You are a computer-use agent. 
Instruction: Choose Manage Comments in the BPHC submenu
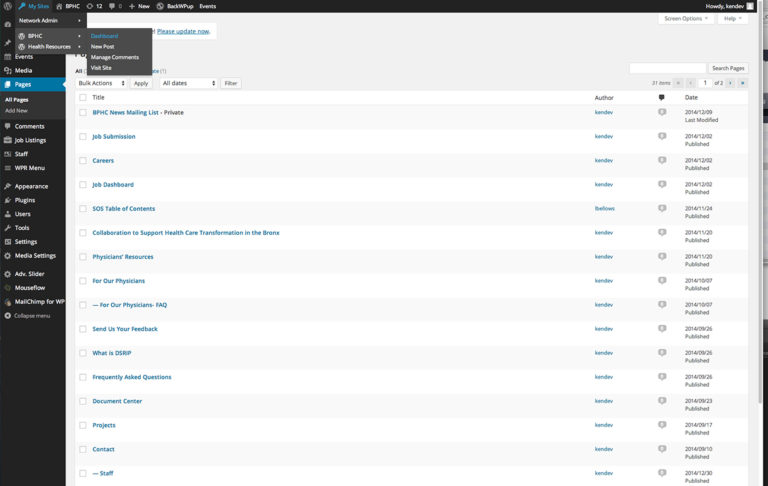click(x=115, y=57)
